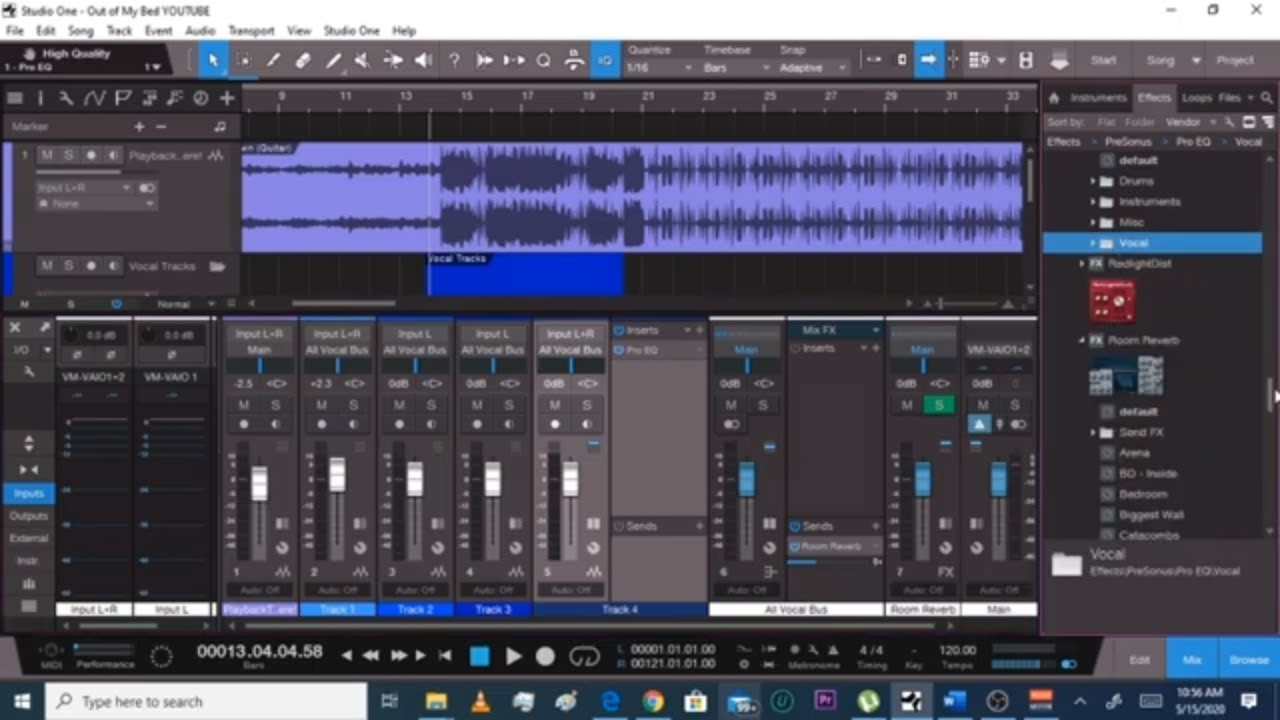Select the Listen (speaker) tool

click(x=423, y=60)
